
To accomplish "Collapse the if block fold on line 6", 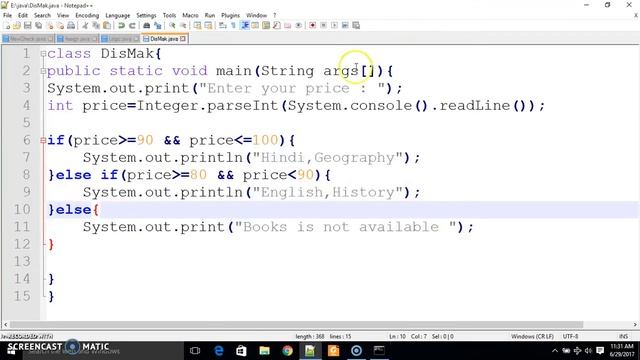I will (x=43, y=140).
